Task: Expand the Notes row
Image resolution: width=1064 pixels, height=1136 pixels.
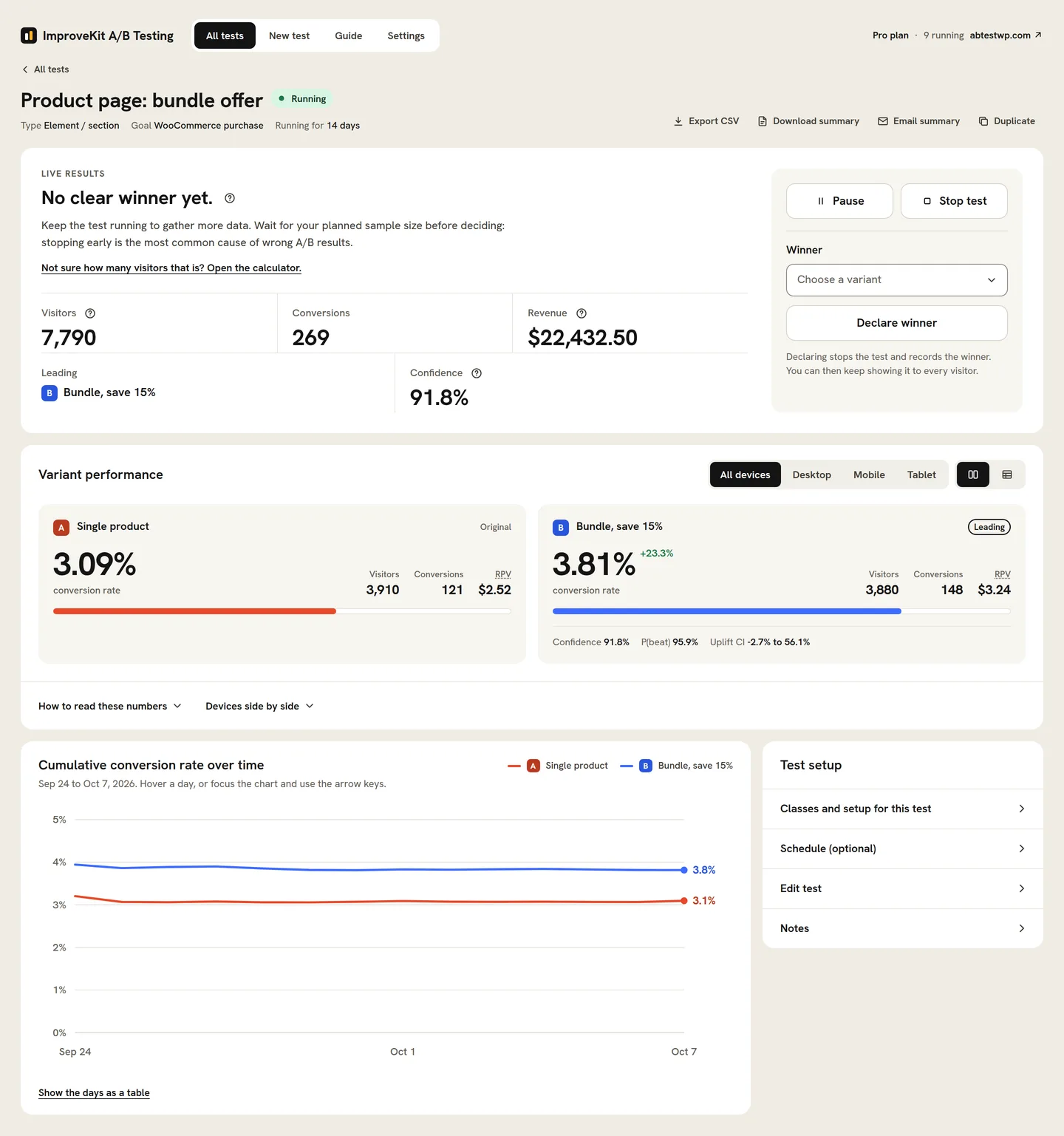Action: point(903,928)
